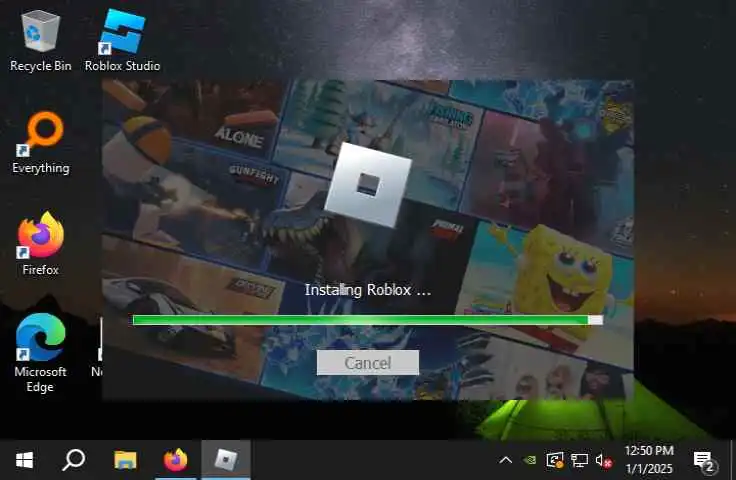This screenshot has width=736, height=480.
Task: Click the Windows Security tray icon
Action: tap(555, 460)
